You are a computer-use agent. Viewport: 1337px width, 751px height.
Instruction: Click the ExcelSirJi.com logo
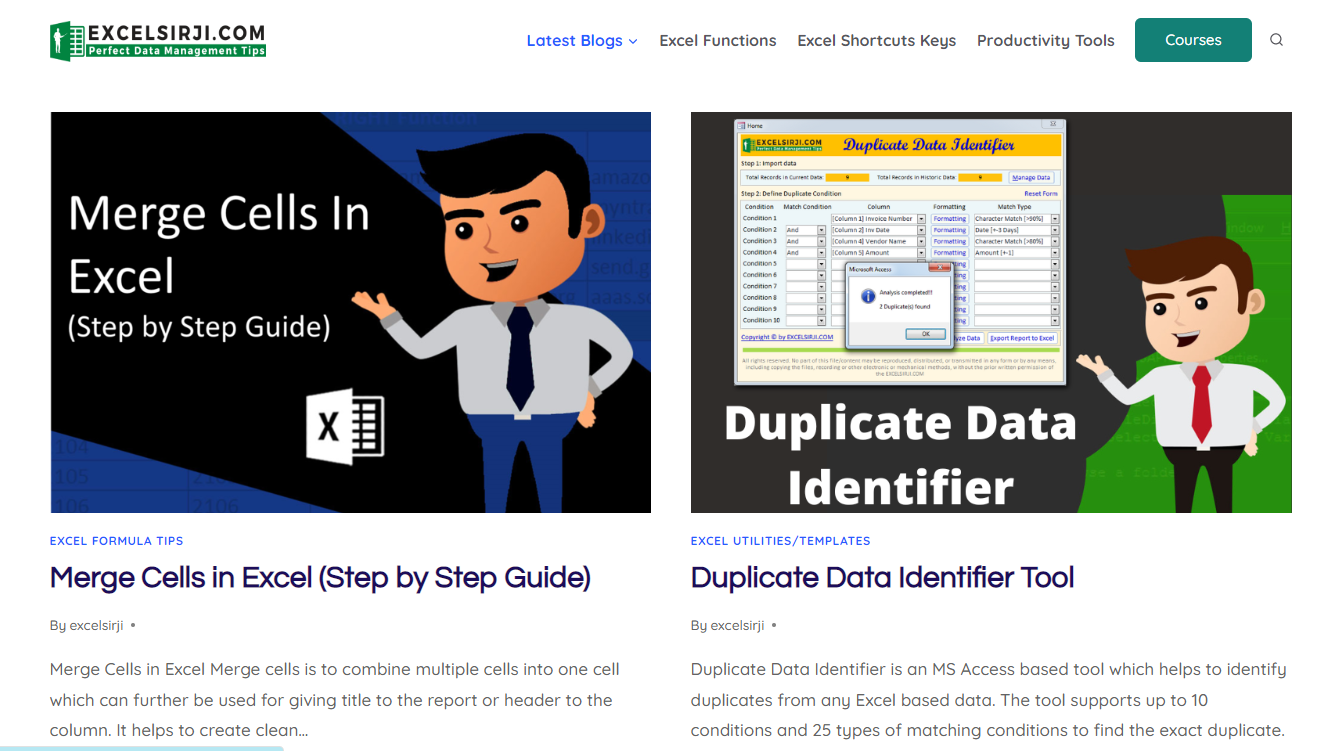coord(158,41)
